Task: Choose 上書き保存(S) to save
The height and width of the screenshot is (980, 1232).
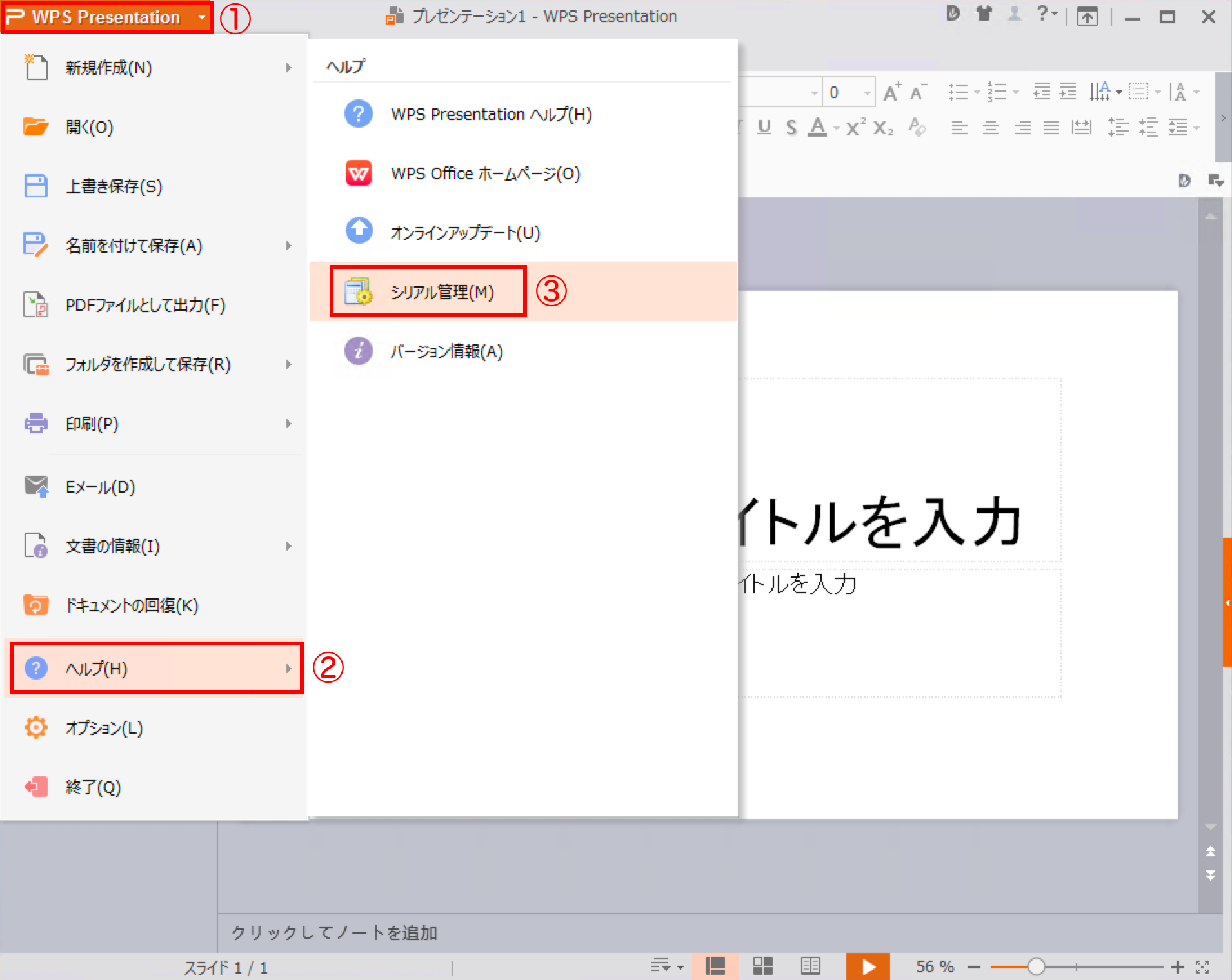Action: coord(155,186)
